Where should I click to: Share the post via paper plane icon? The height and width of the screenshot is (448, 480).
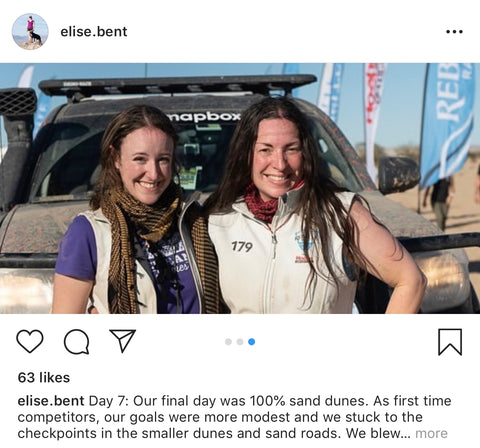pyautogui.click(x=123, y=340)
